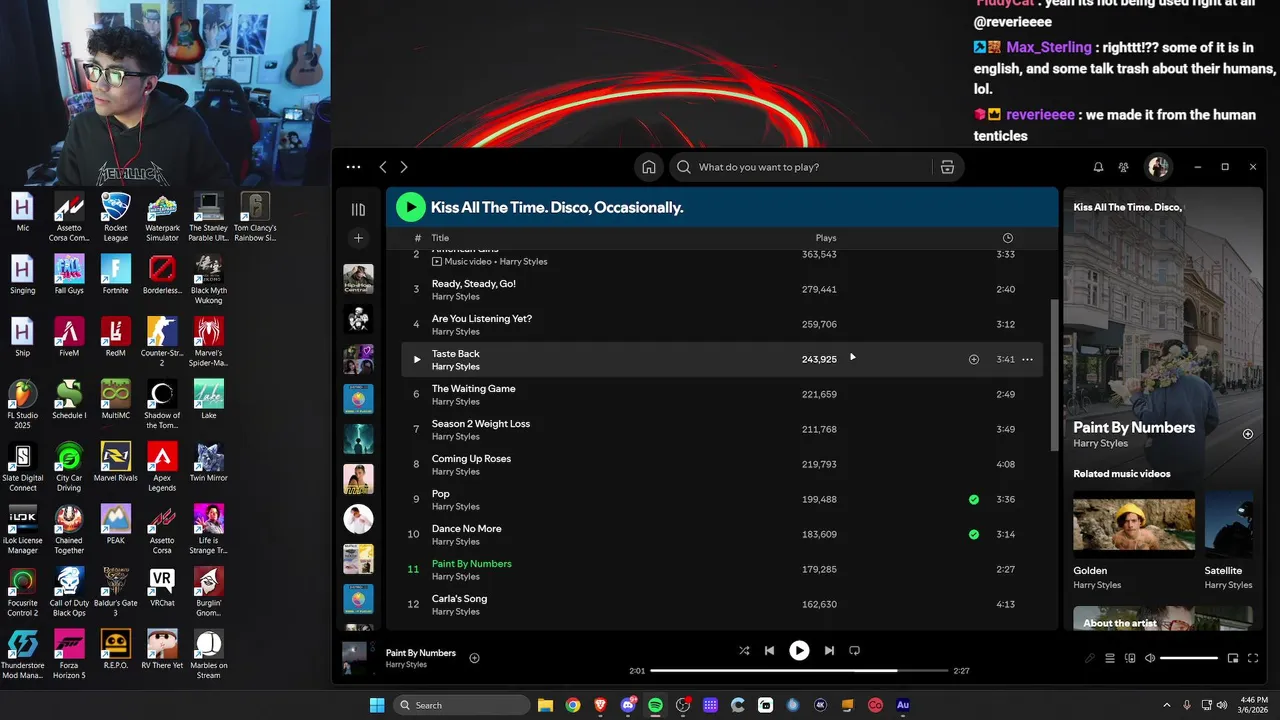Open File Explorer from the taskbar
The image size is (1280, 720).
click(545, 705)
